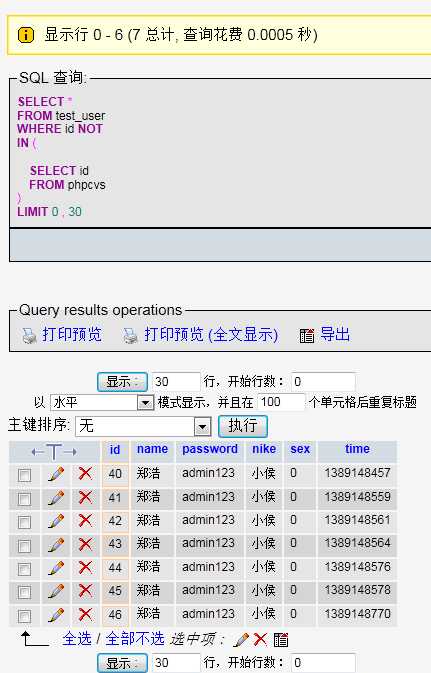Open 打印预览 (全文显示) link

pyautogui.click(x=211, y=334)
